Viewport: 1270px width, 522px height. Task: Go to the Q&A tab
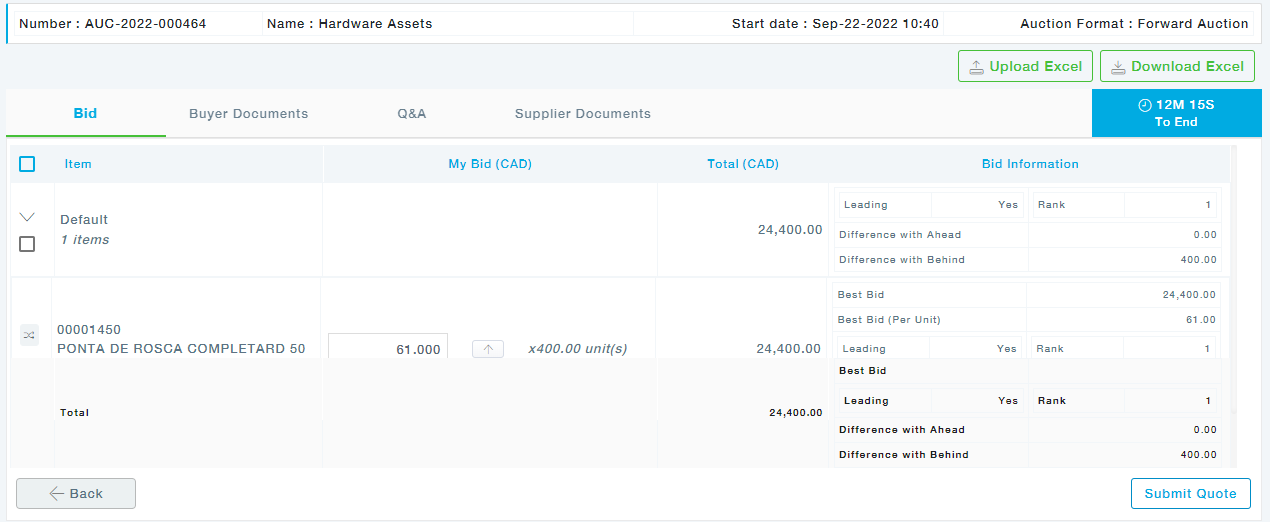point(411,114)
